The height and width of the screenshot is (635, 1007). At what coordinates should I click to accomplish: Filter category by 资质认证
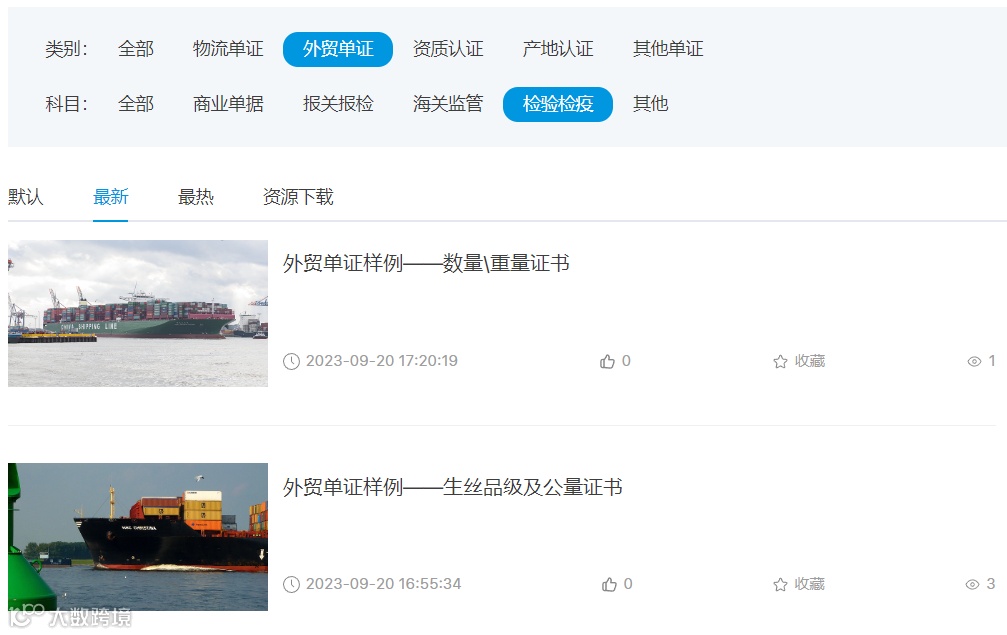448,49
